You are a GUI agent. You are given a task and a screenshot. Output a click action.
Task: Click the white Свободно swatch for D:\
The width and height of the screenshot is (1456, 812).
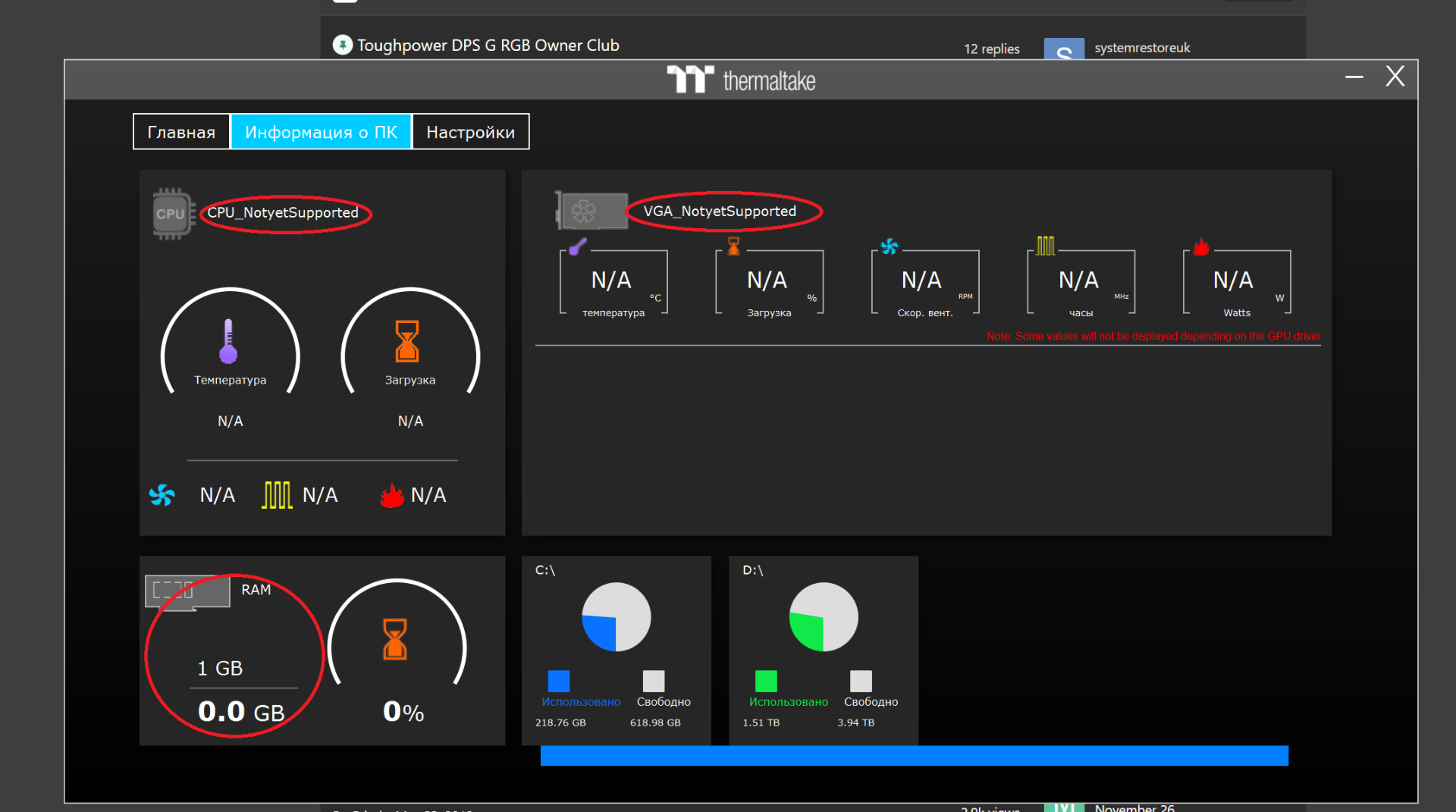[861, 681]
